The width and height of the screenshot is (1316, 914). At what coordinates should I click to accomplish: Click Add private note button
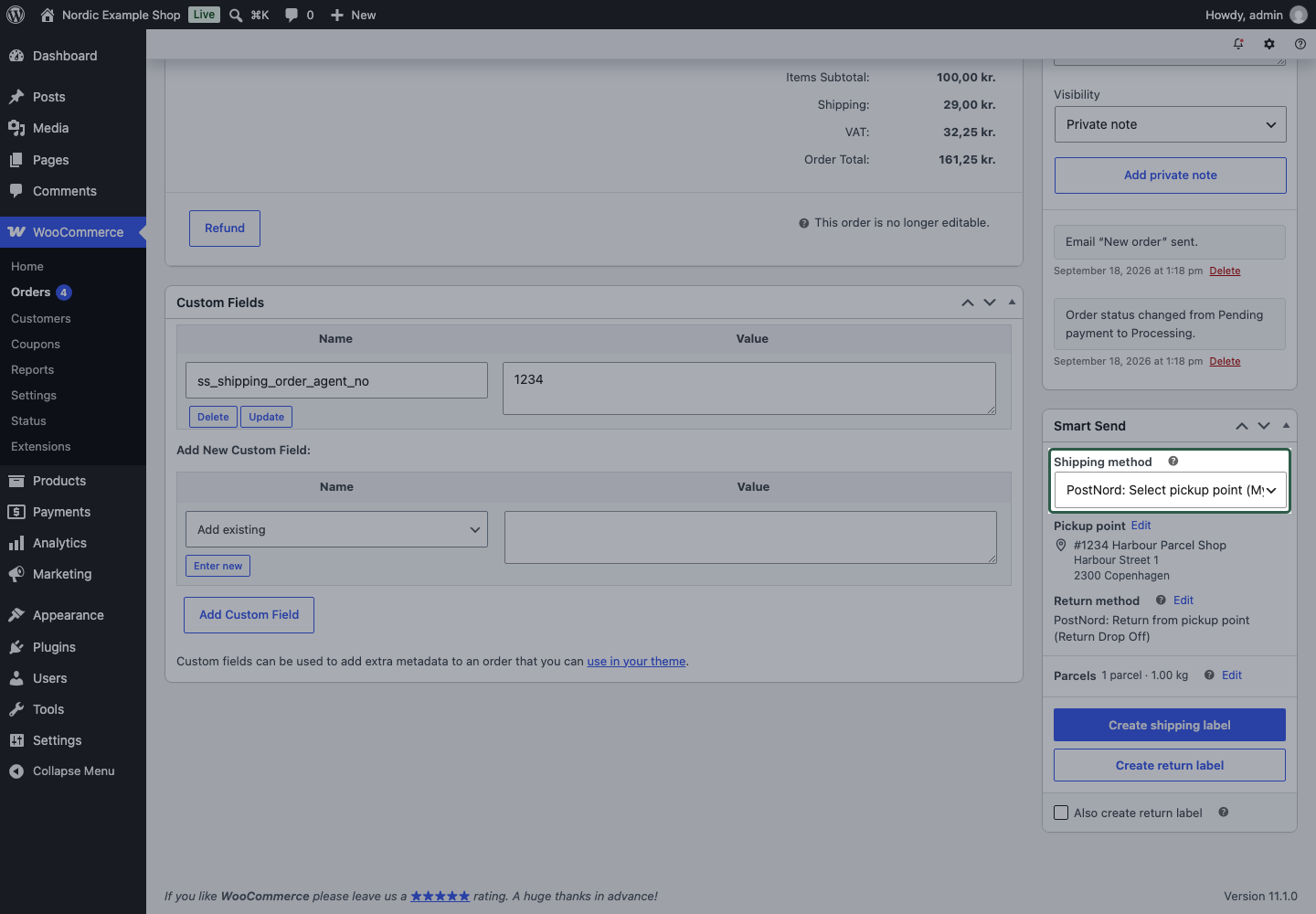[x=1170, y=175]
